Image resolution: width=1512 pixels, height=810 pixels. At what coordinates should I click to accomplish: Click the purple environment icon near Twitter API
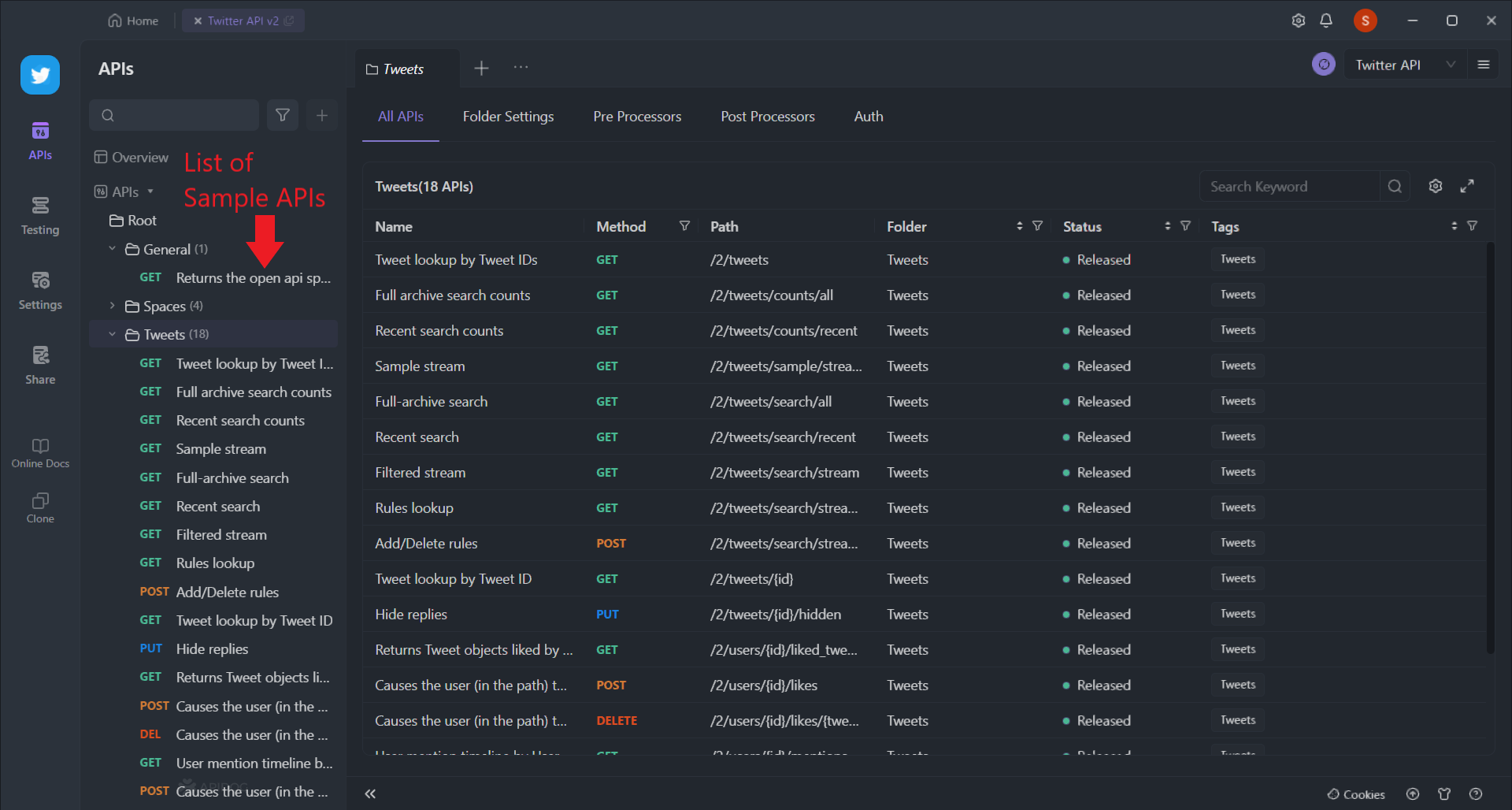(1324, 65)
